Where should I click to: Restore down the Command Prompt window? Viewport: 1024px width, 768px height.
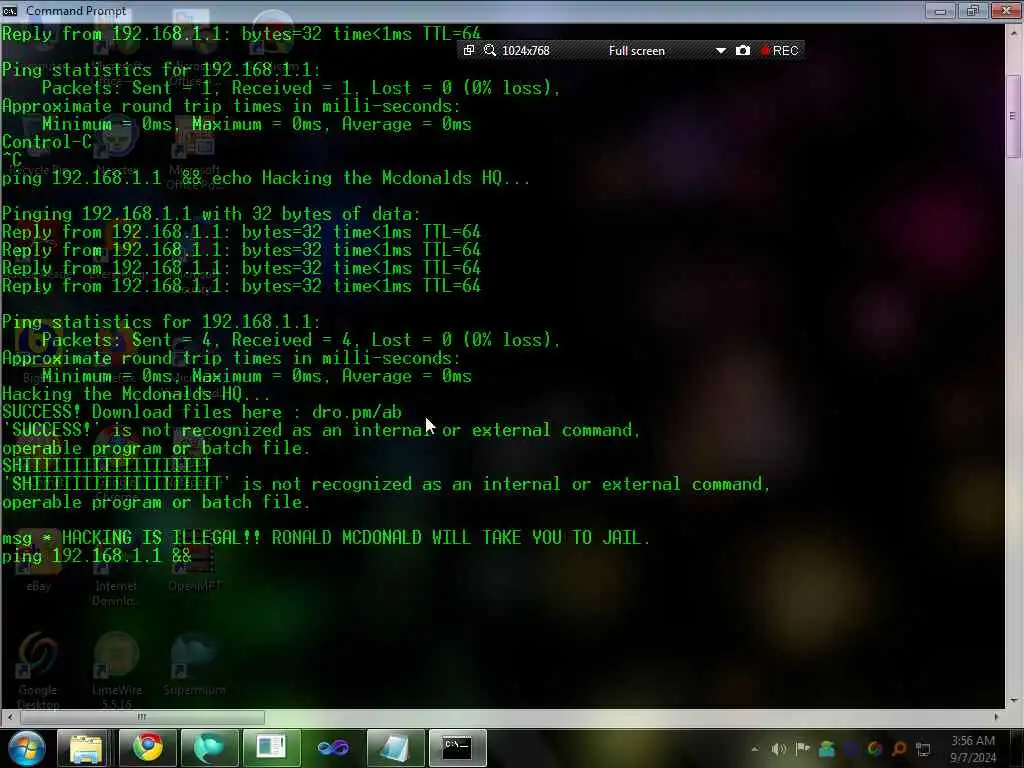pyautogui.click(x=973, y=10)
